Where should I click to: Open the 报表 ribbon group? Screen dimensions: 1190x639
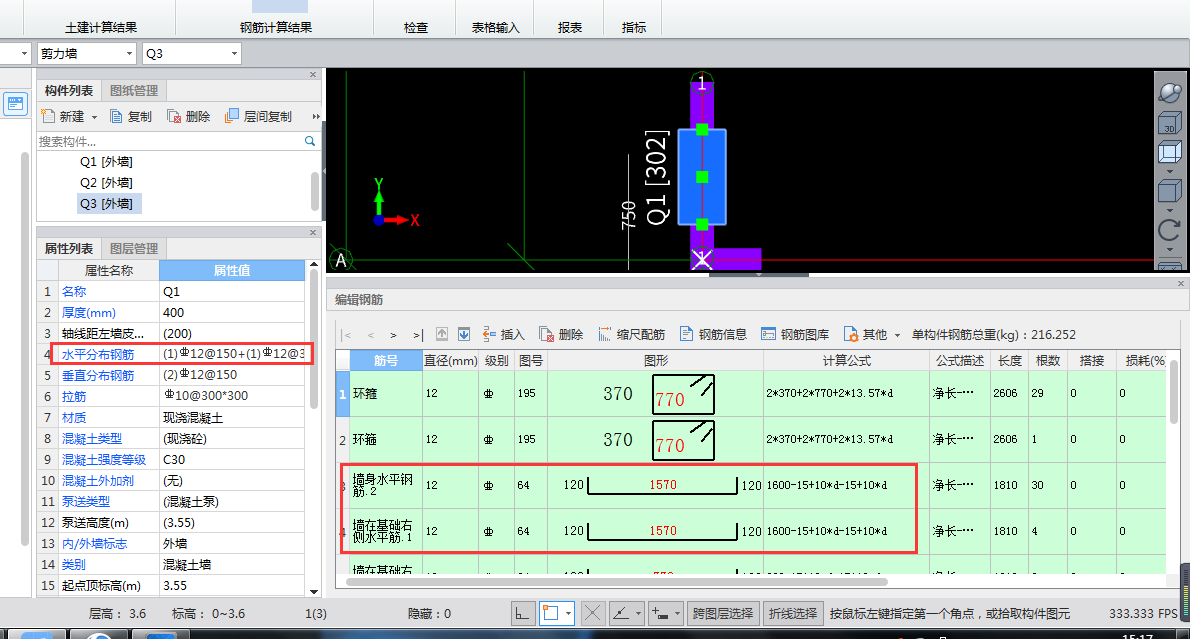tap(569, 27)
